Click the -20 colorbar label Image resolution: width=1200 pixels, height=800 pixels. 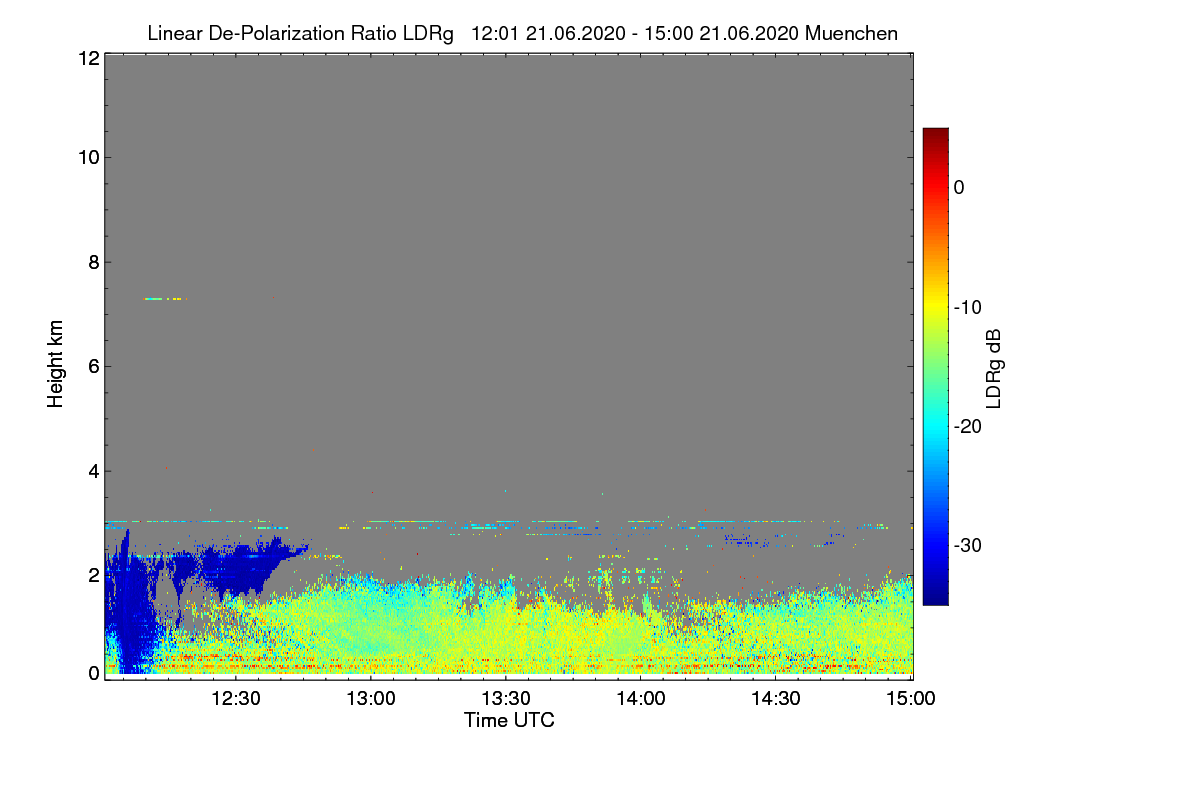pyautogui.click(x=968, y=426)
